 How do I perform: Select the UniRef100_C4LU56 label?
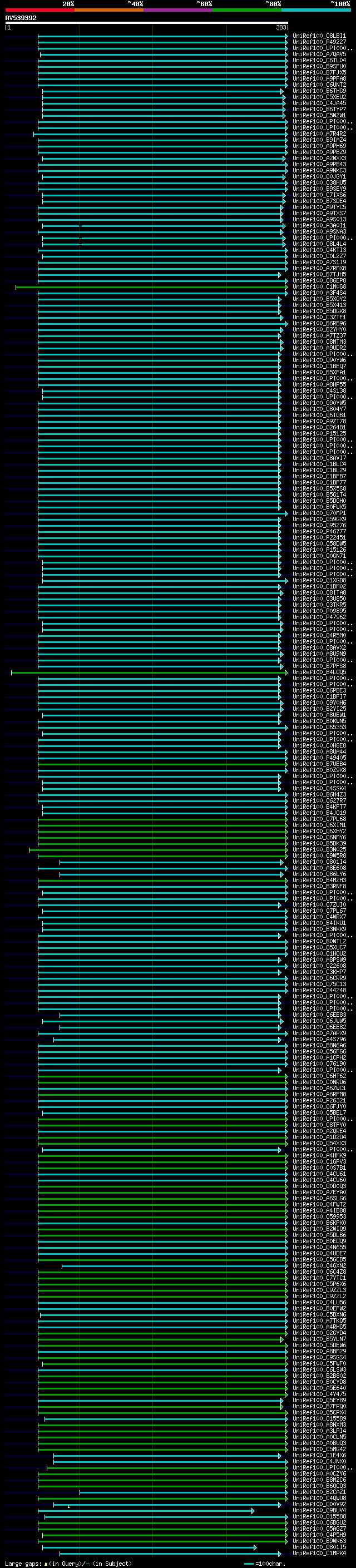point(319,1303)
